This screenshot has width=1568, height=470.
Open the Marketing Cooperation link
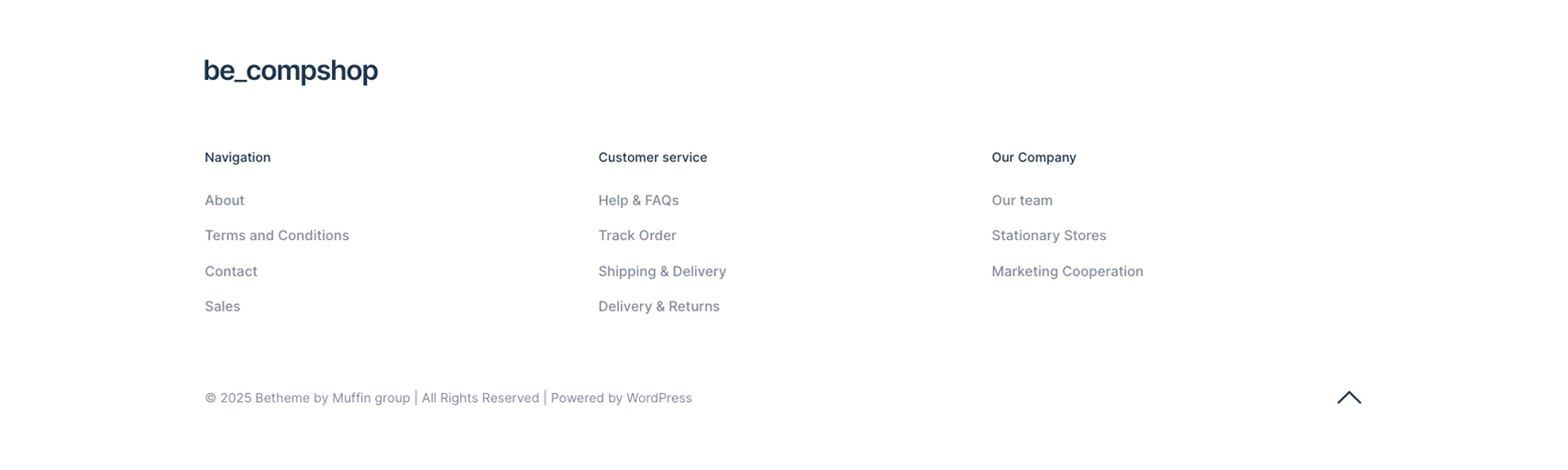(x=1067, y=271)
